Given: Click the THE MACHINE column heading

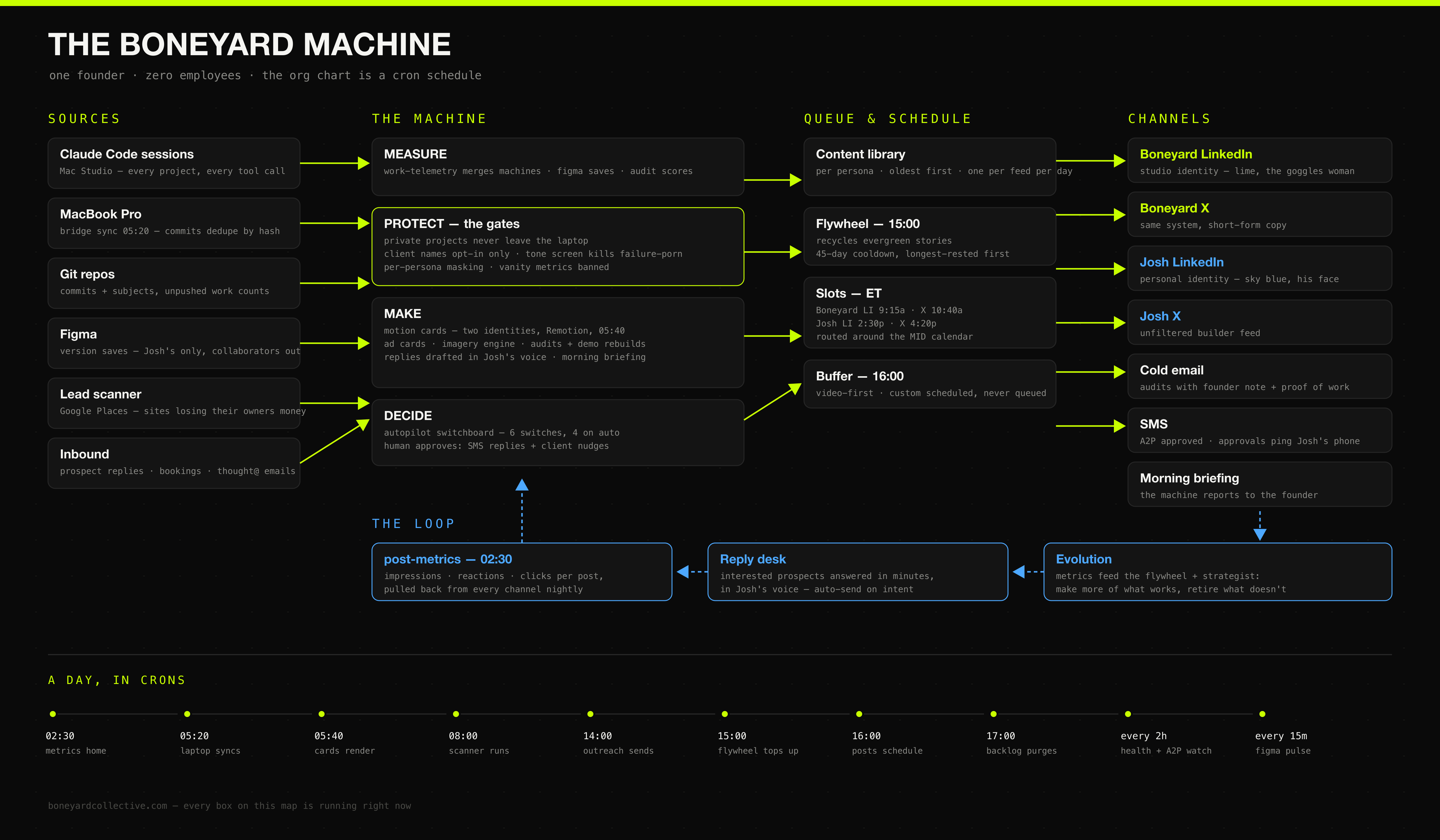Looking at the screenshot, I should point(429,119).
